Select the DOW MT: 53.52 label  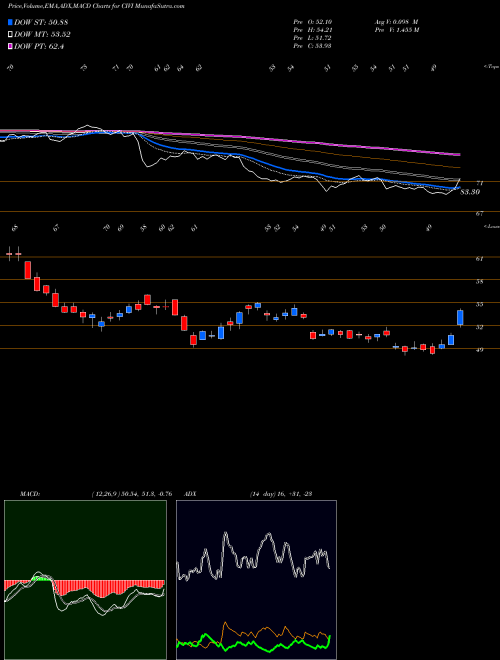42,35
